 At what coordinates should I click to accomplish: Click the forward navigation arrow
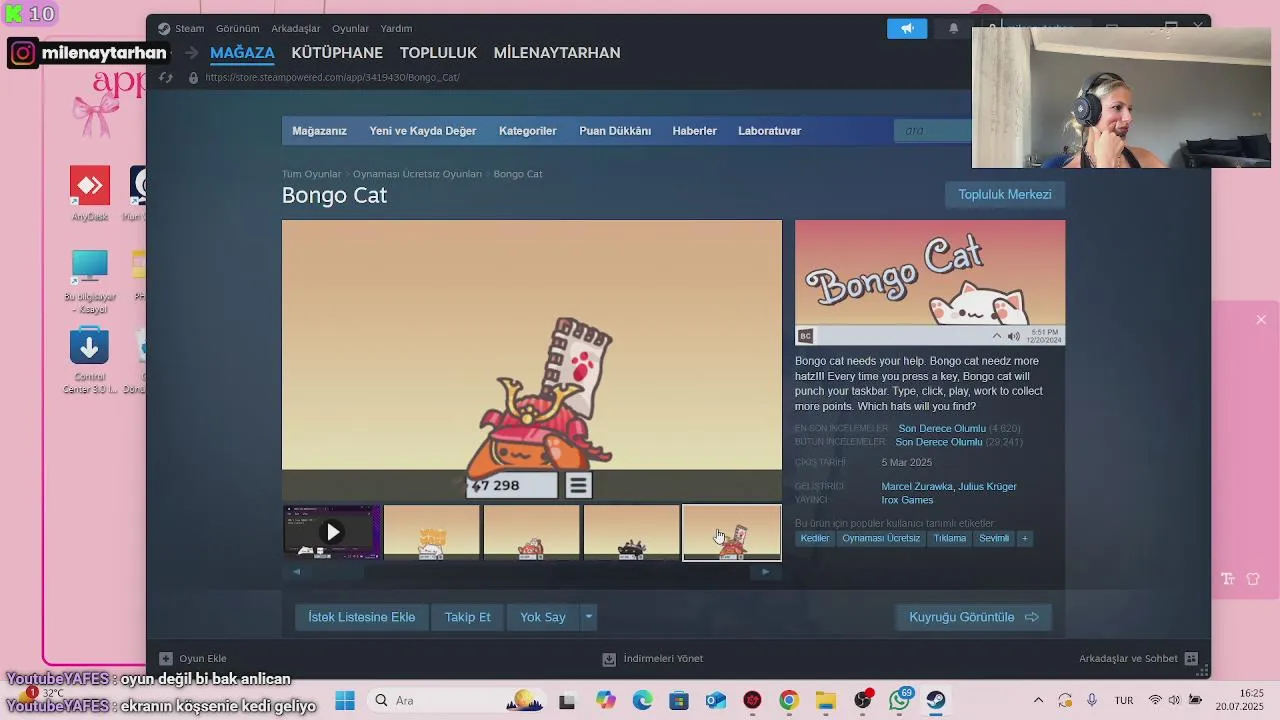190,53
